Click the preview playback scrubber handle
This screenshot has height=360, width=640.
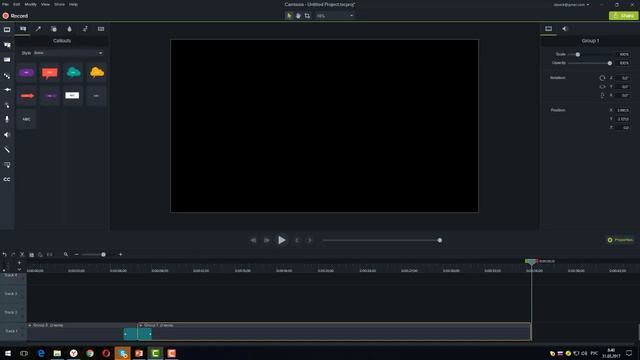(440, 240)
